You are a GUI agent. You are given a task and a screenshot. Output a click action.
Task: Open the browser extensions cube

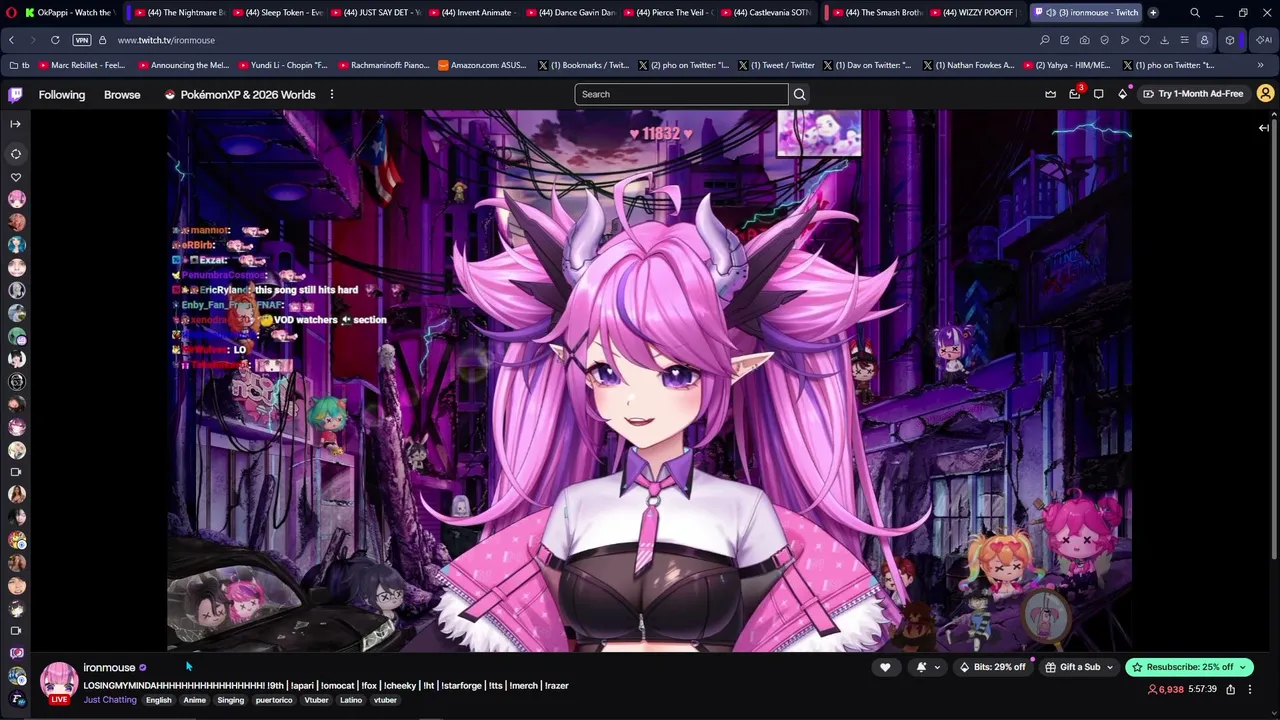point(1230,40)
